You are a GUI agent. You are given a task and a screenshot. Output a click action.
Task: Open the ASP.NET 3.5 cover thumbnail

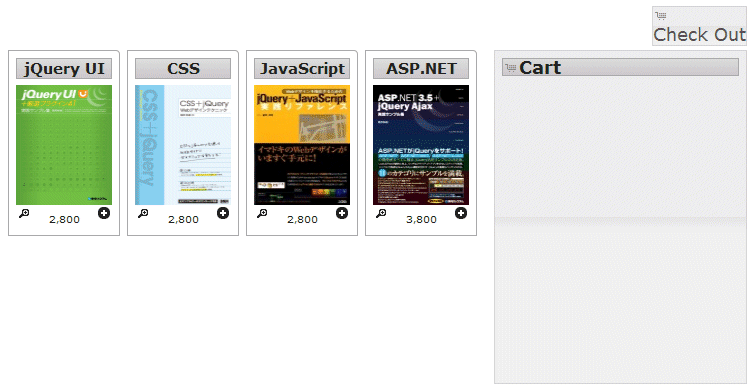click(421, 145)
